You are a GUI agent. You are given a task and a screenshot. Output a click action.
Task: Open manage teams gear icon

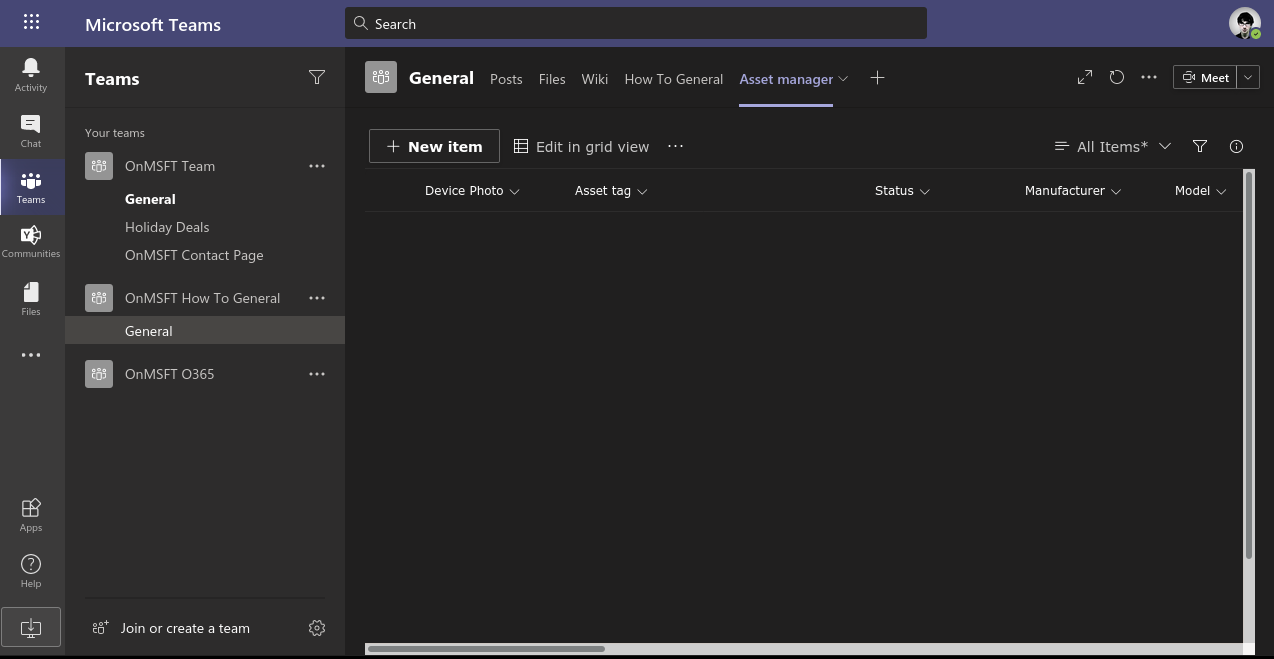(317, 628)
